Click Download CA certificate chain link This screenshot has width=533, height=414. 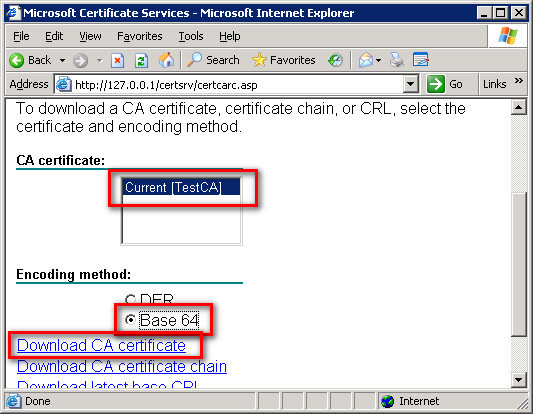tap(122, 366)
